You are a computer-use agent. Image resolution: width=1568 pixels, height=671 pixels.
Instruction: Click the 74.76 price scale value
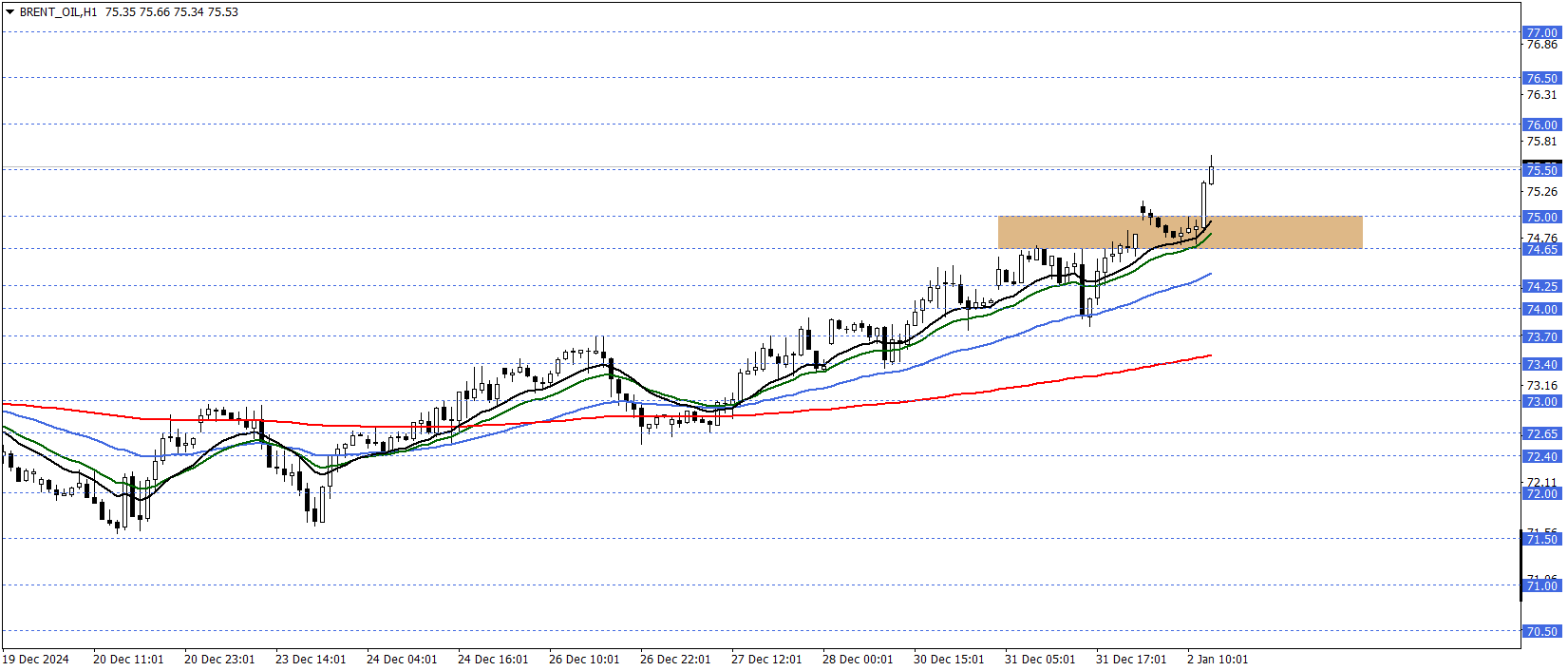tap(1541, 238)
